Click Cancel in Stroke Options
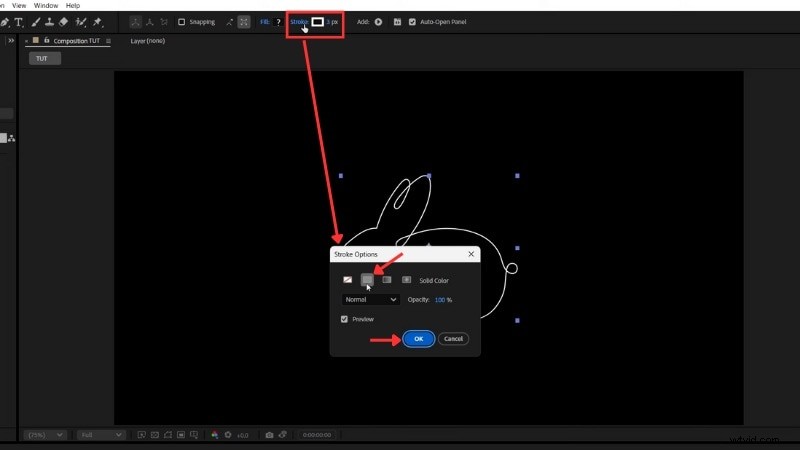Image resolution: width=800 pixels, height=450 pixels. tap(453, 339)
